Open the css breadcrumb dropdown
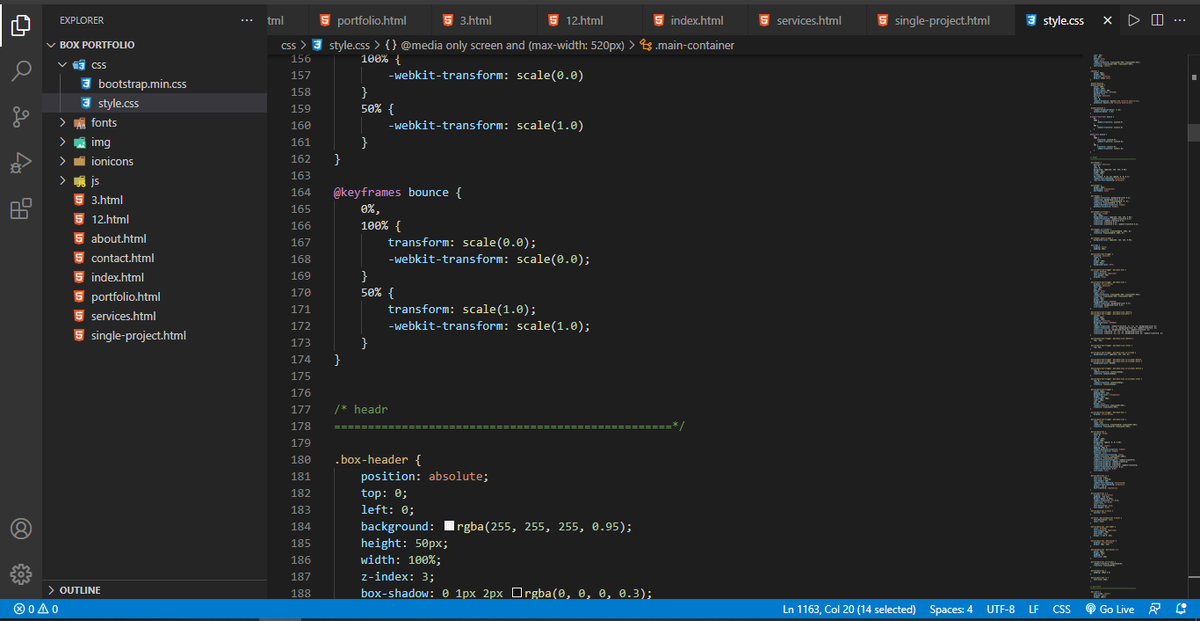 (288, 45)
